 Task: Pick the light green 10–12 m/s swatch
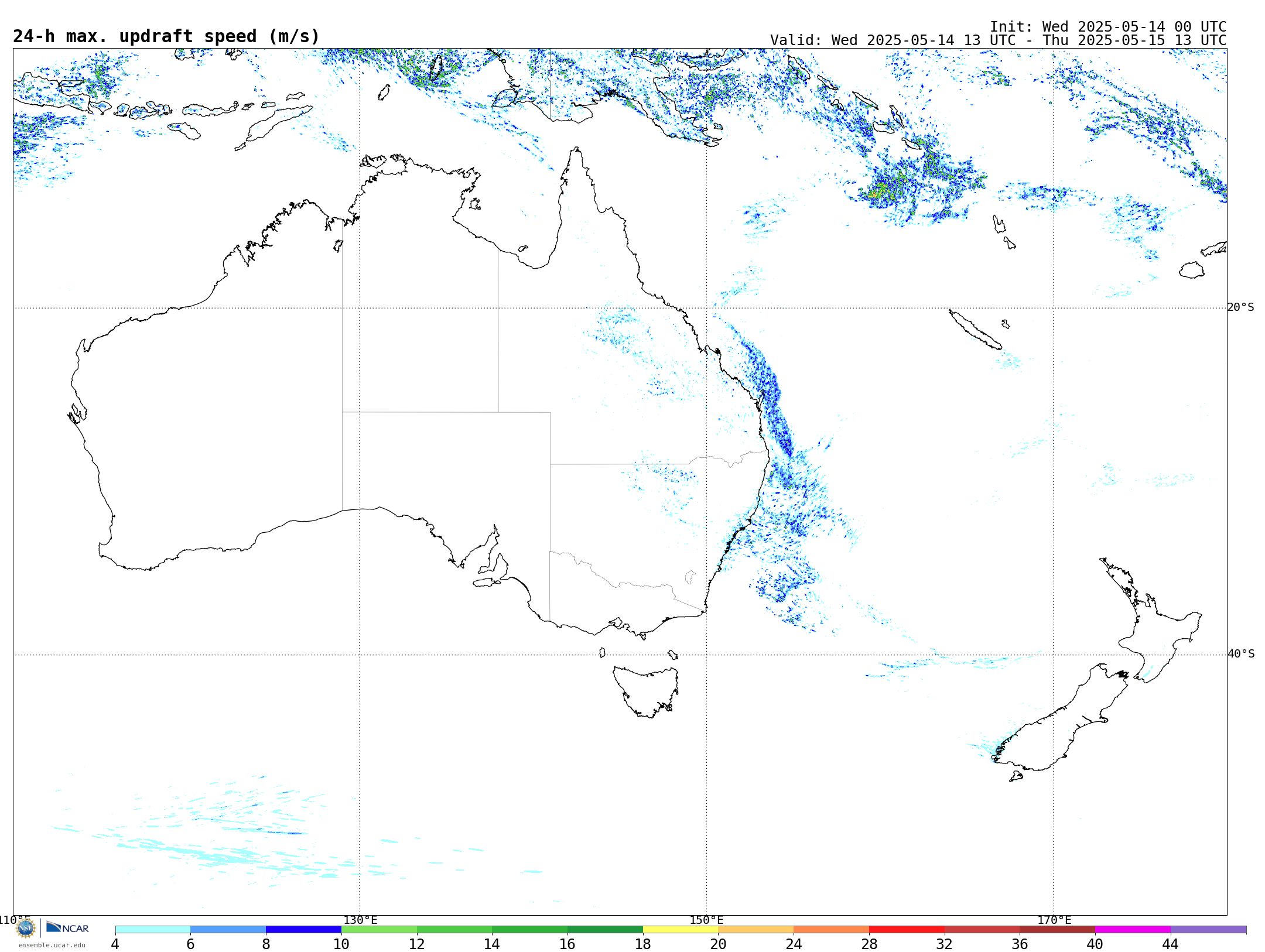[379, 930]
